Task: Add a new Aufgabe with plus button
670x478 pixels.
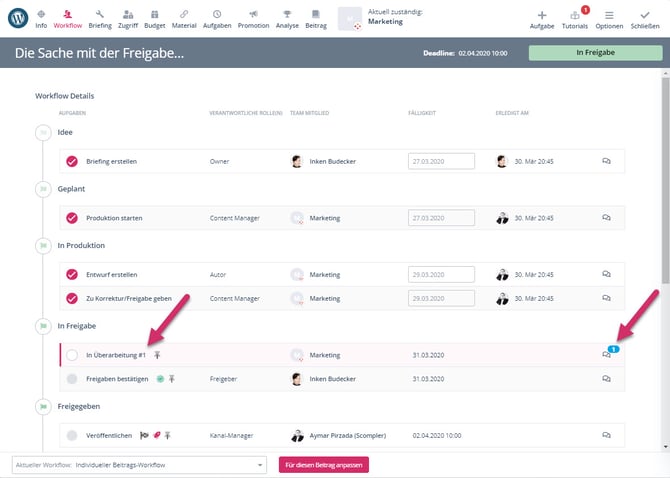Action: point(541,18)
